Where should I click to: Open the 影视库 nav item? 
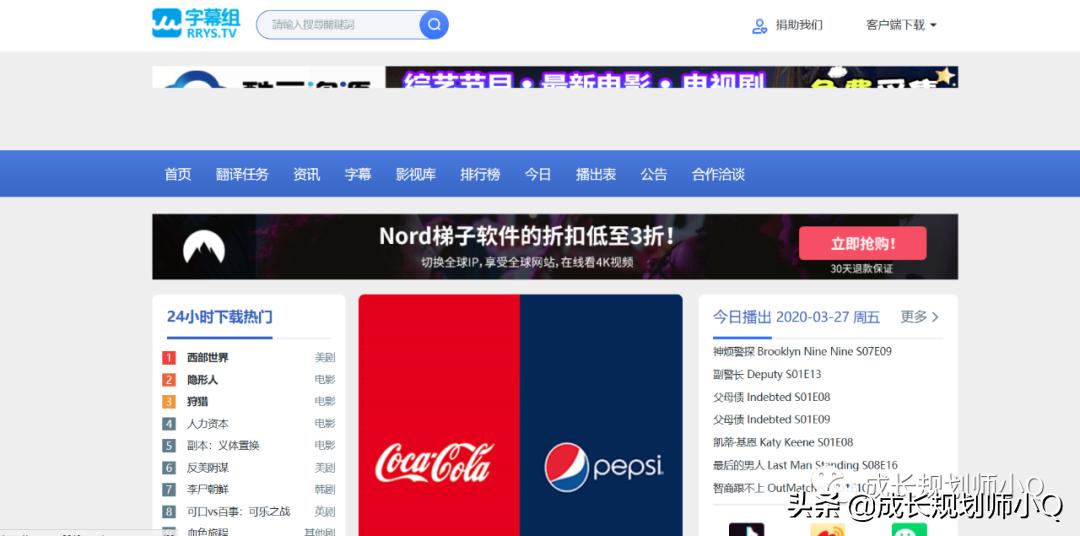click(x=416, y=174)
